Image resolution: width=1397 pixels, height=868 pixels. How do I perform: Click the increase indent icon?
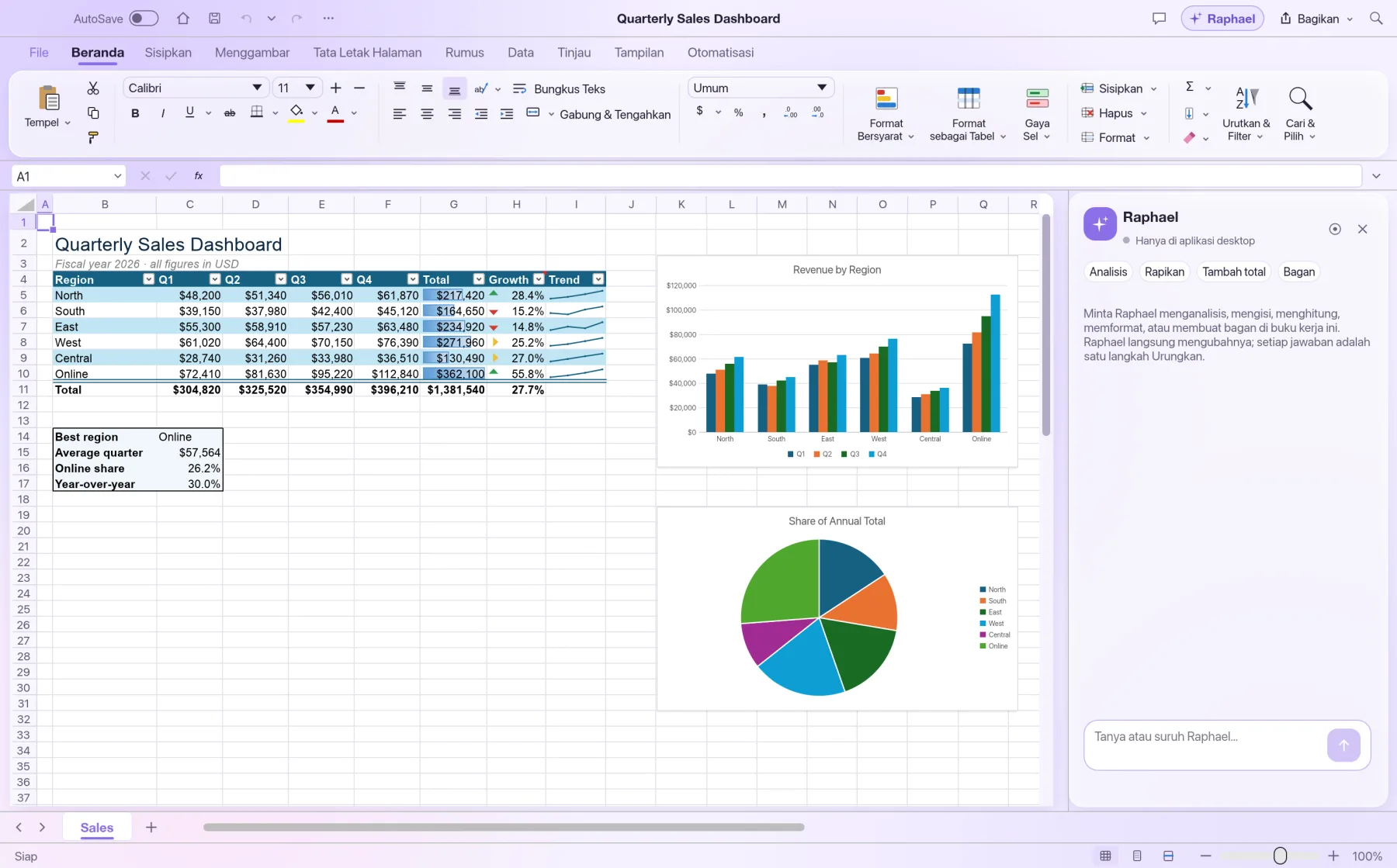click(507, 114)
